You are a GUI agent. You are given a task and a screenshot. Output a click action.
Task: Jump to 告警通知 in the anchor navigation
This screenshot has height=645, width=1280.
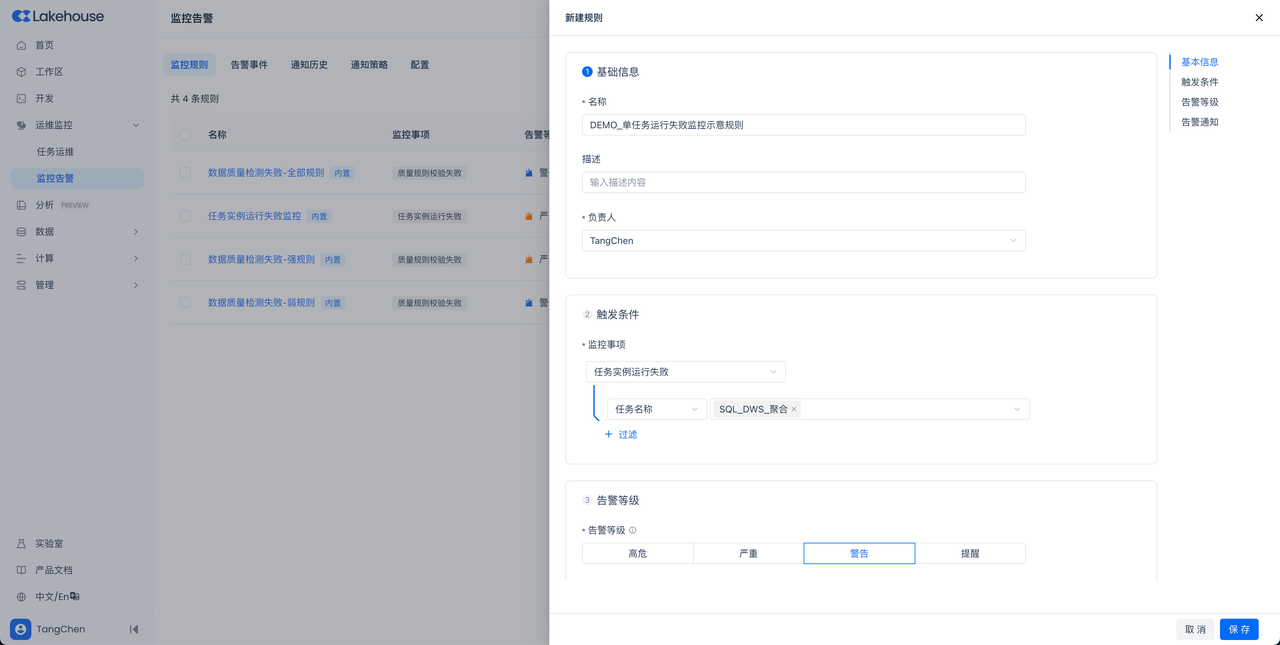pyautogui.click(x=1199, y=122)
